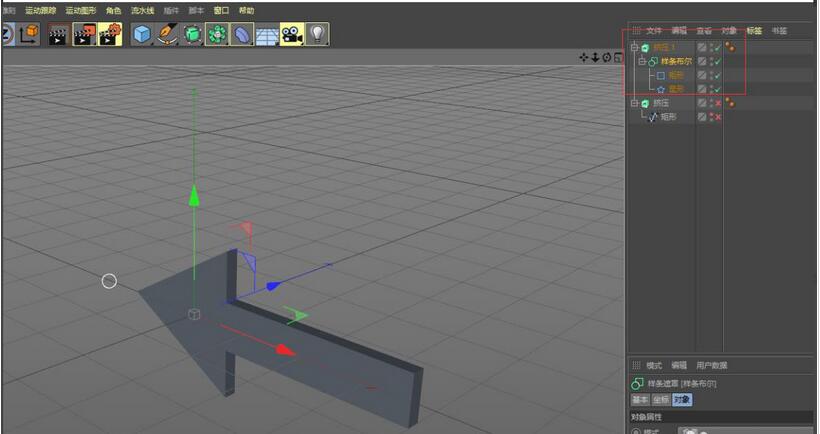Screen dimensions: 820x434
Task: Add a light using the bulb icon
Action: click(x=317, y=35)
